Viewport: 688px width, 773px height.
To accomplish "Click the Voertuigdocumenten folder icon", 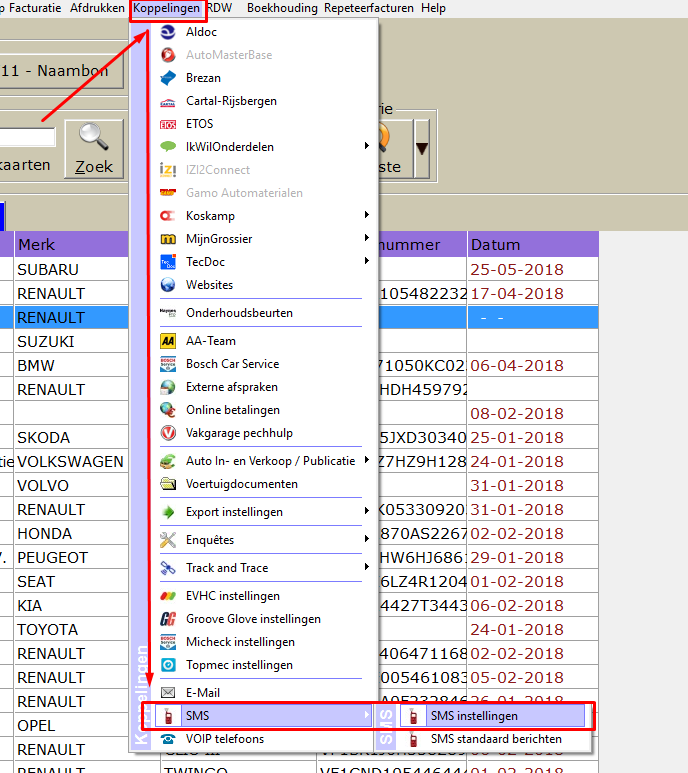I will [168, 484].
